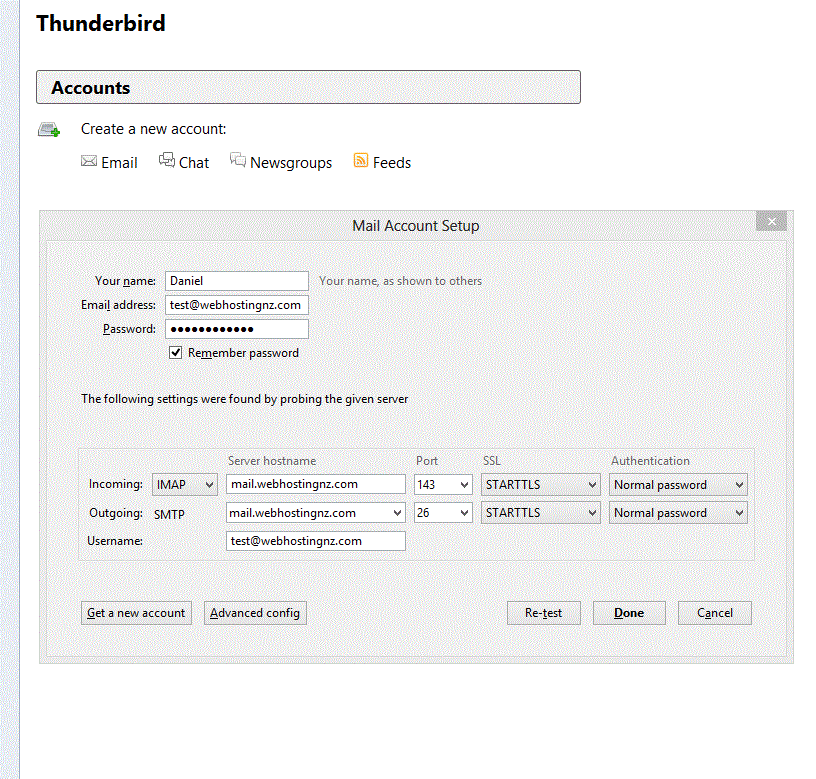Click the Newsgroups icon
816x779 pixels.
pyautogui.click(x=238, y=161)
